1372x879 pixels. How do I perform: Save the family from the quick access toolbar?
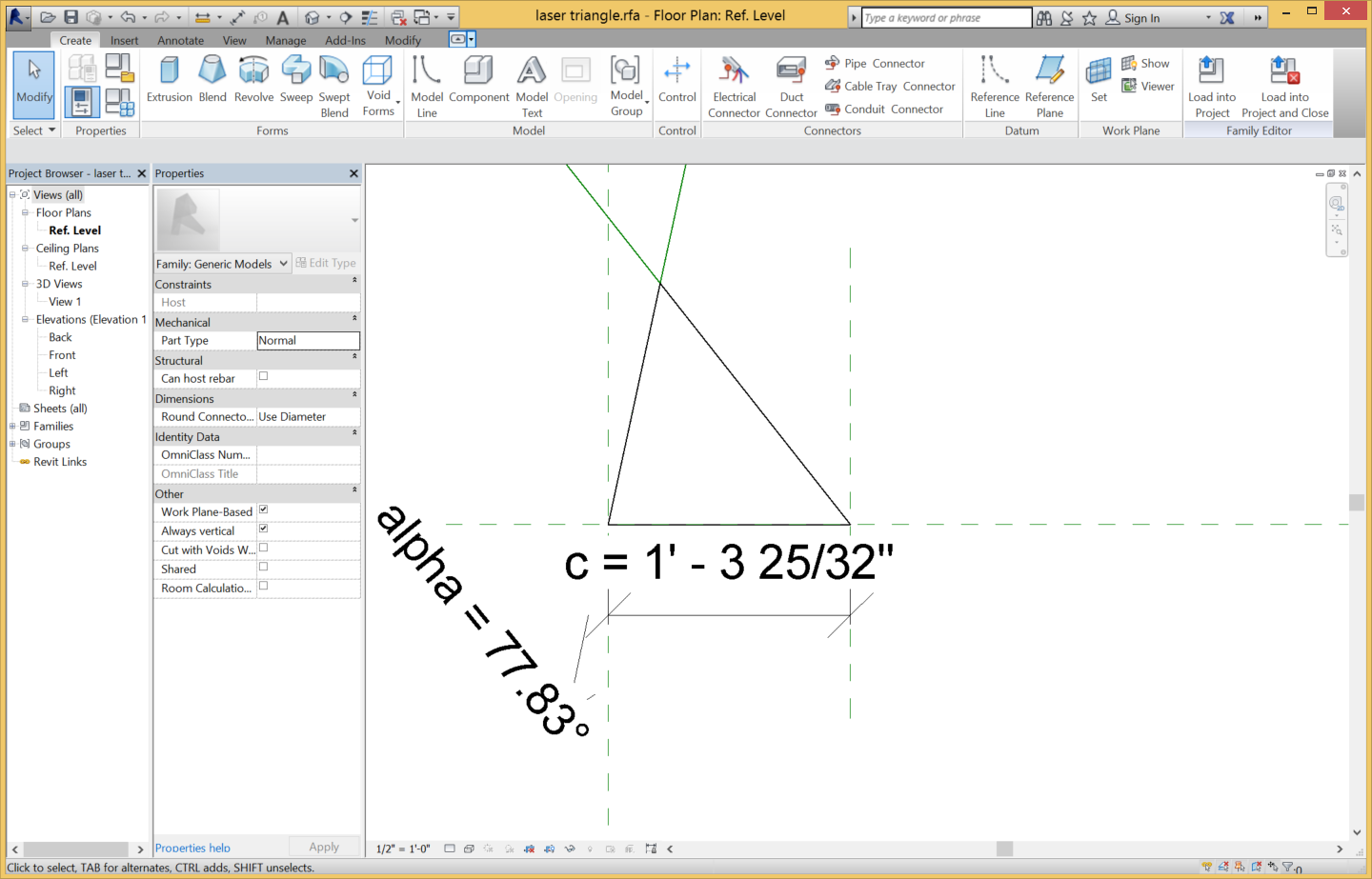(x=71, y=17)
